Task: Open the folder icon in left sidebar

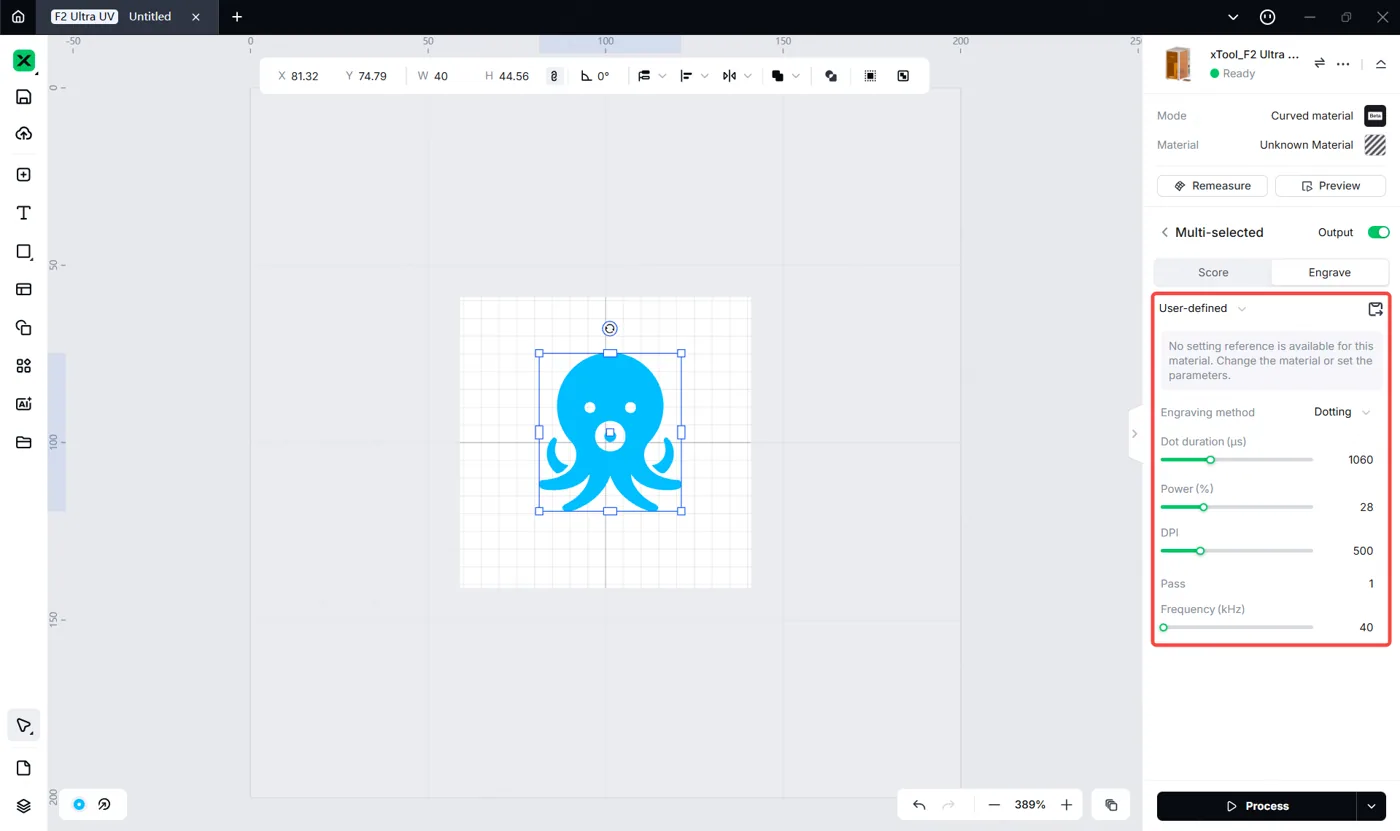Action: click(24, 442)
